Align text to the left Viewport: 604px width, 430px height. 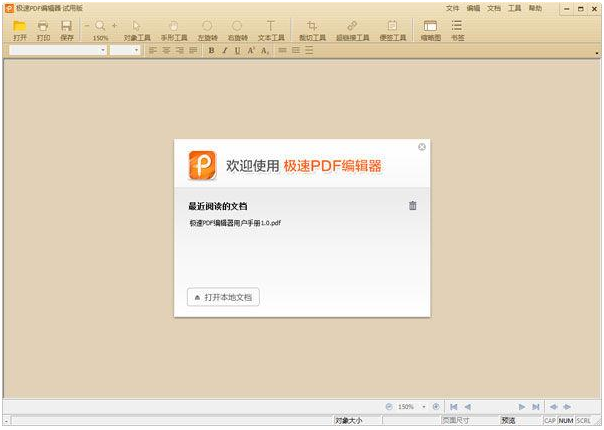pos(153,50)
